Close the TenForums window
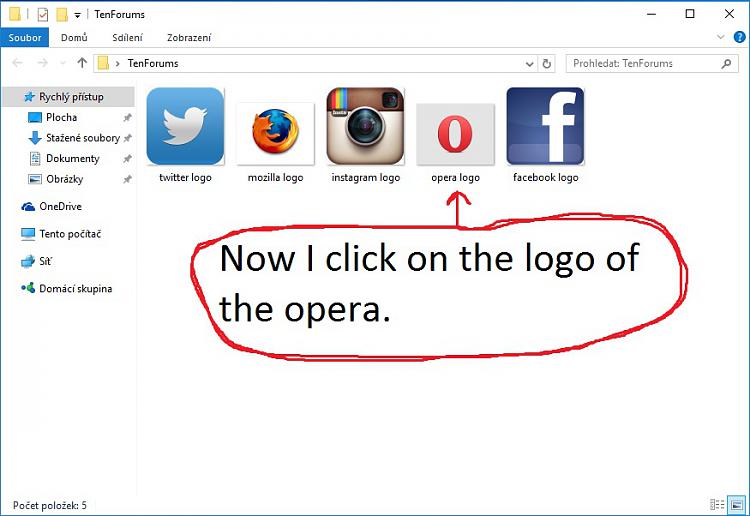 pos(729,14)
